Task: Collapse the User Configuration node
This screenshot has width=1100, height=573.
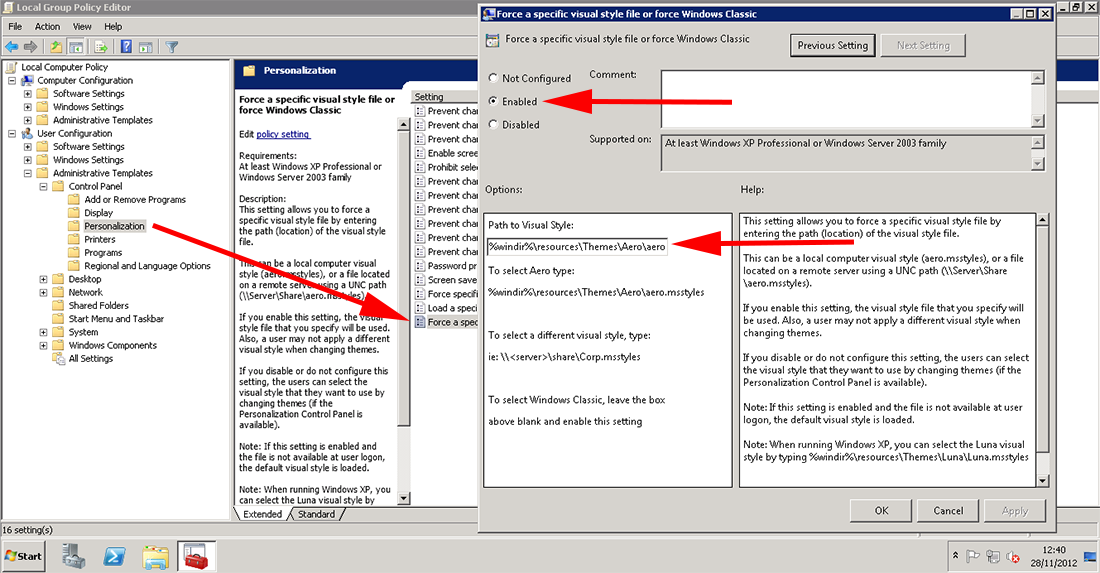Action: pos(12,133)
